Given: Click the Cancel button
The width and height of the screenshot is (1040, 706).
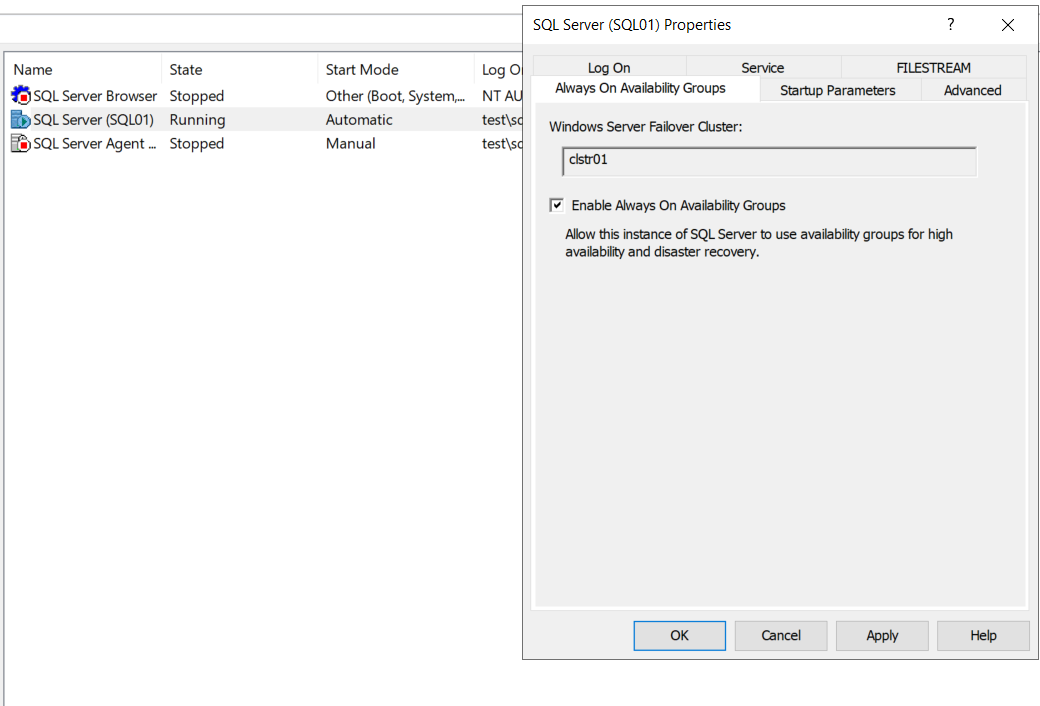Looking at the screenshot, I should click(781, 636).
